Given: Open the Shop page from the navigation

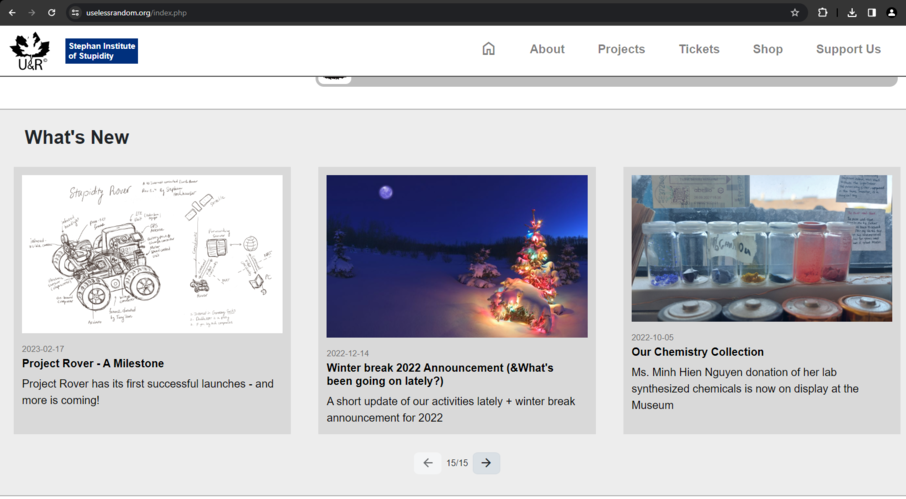Looking at the screenshot, I should [x=768, y=49].
